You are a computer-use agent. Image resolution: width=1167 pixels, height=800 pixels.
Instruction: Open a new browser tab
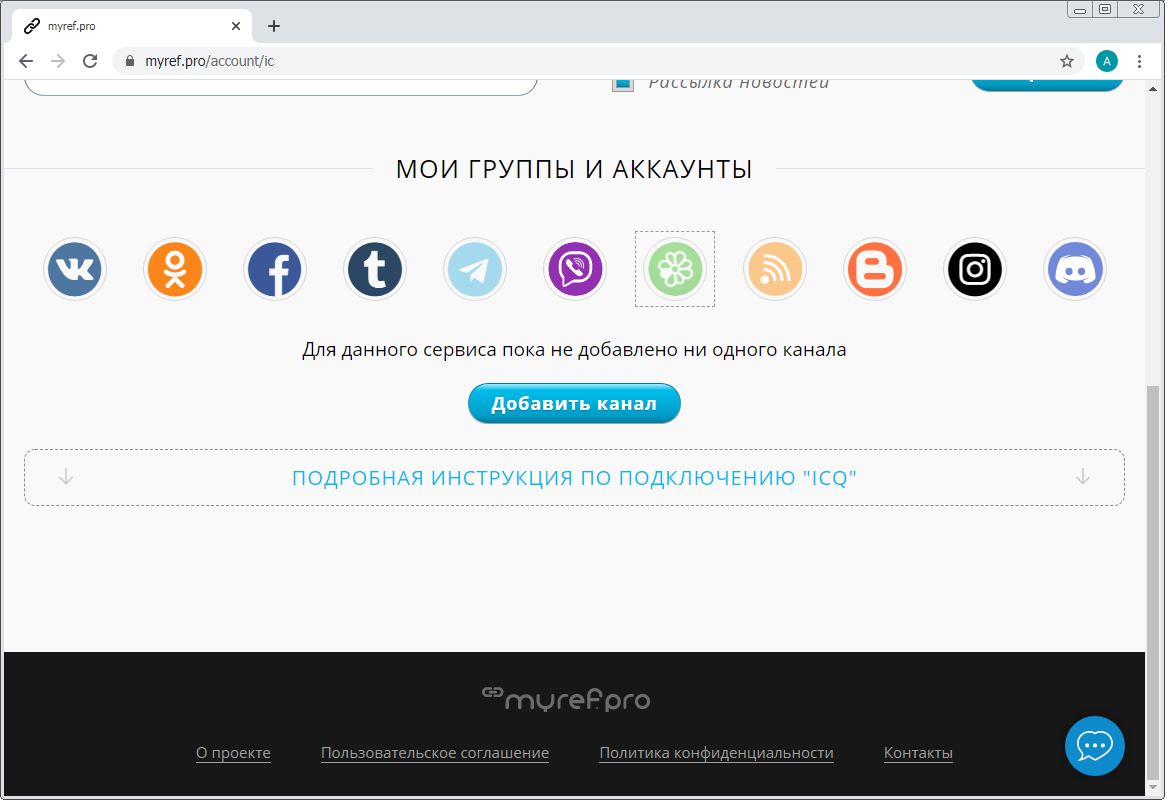(274, 26)
